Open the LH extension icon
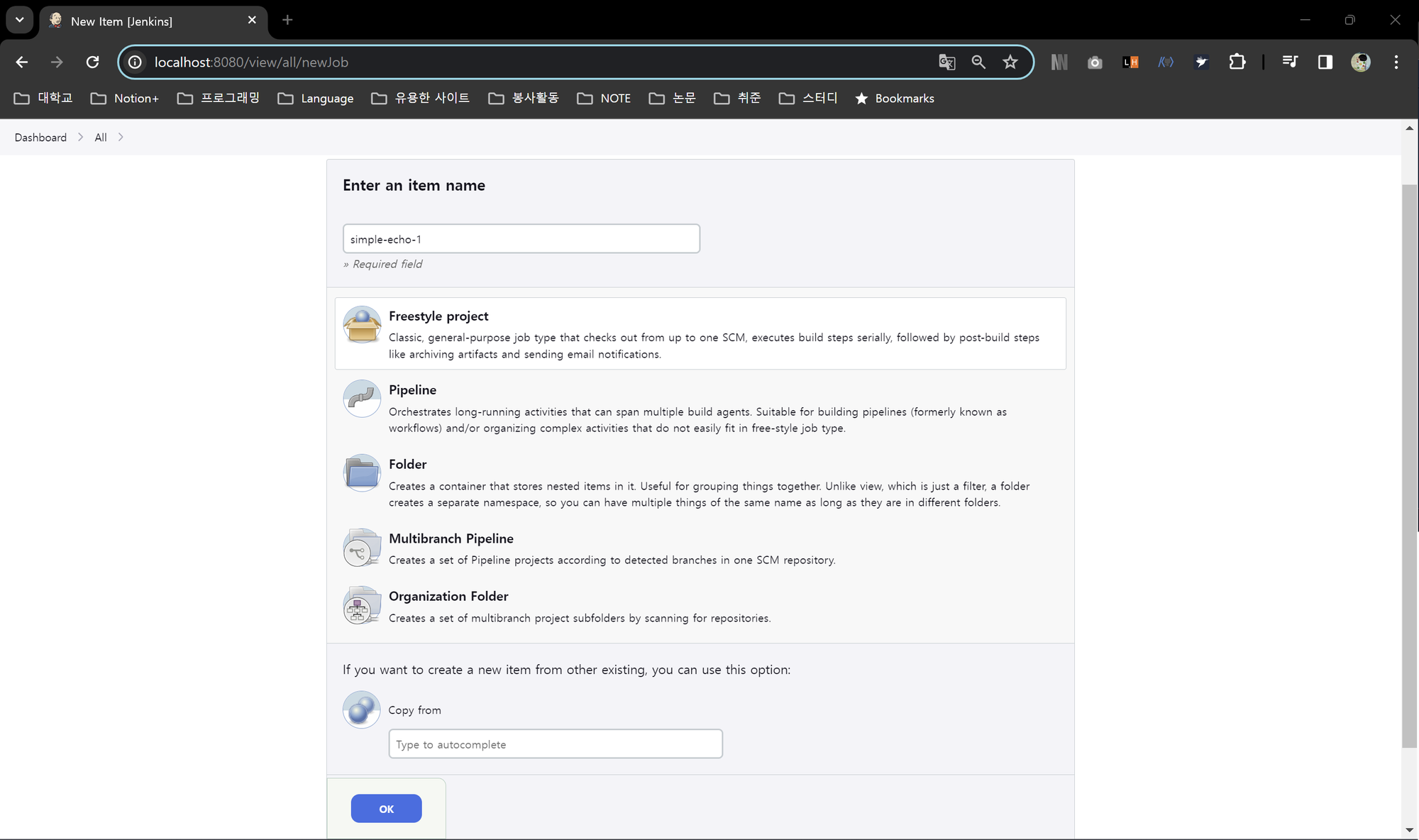This screenshot has width=1419, height=840. 1130,62
